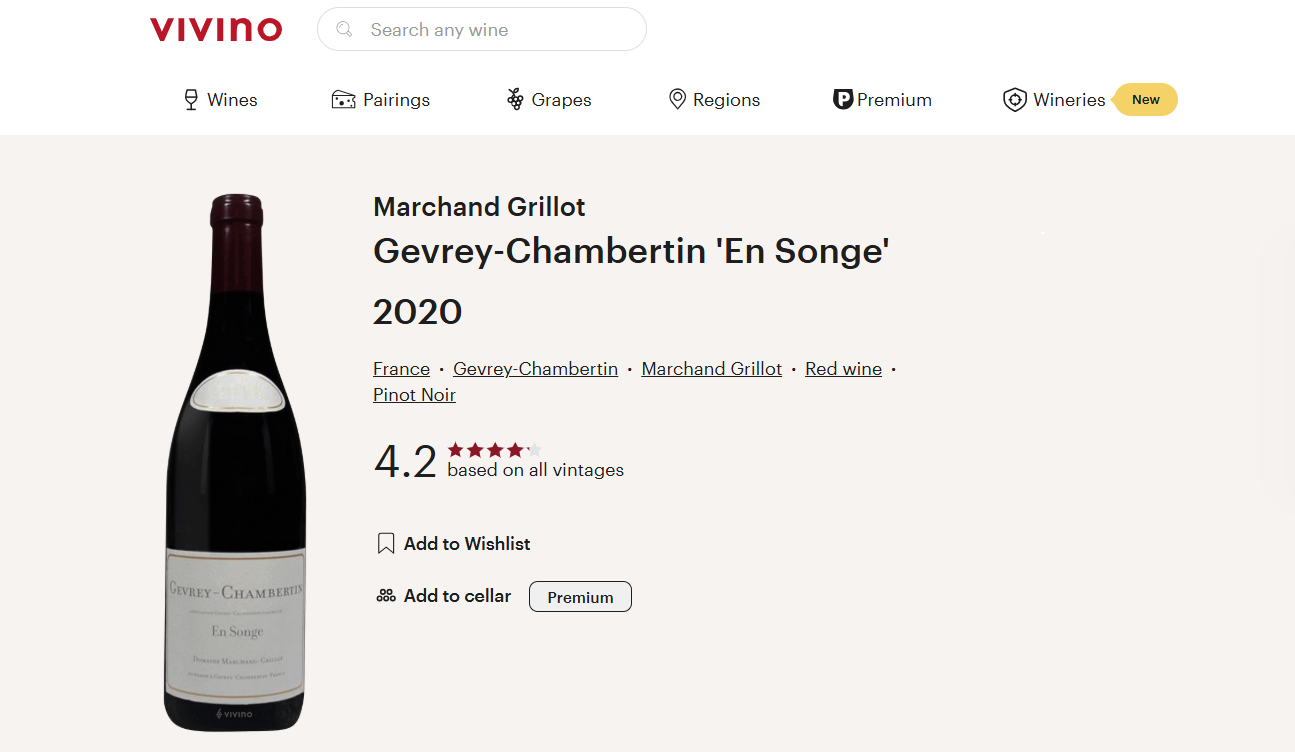This screenshot has height=752, width=1295.
Task: Visit the Marchand Grillot winery link
Action: (711, 369)
